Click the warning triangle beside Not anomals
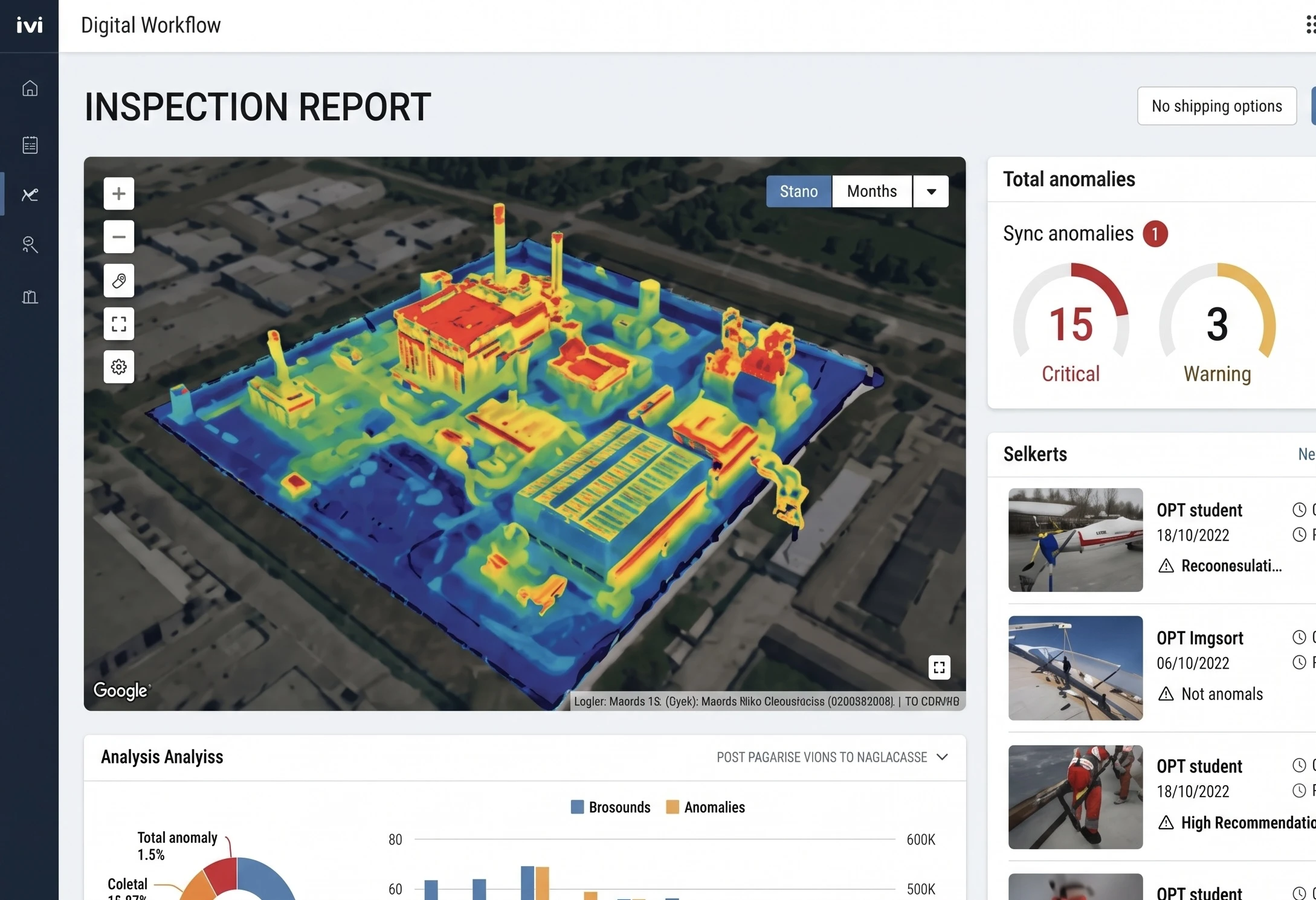 click(x=1166, y=694)
